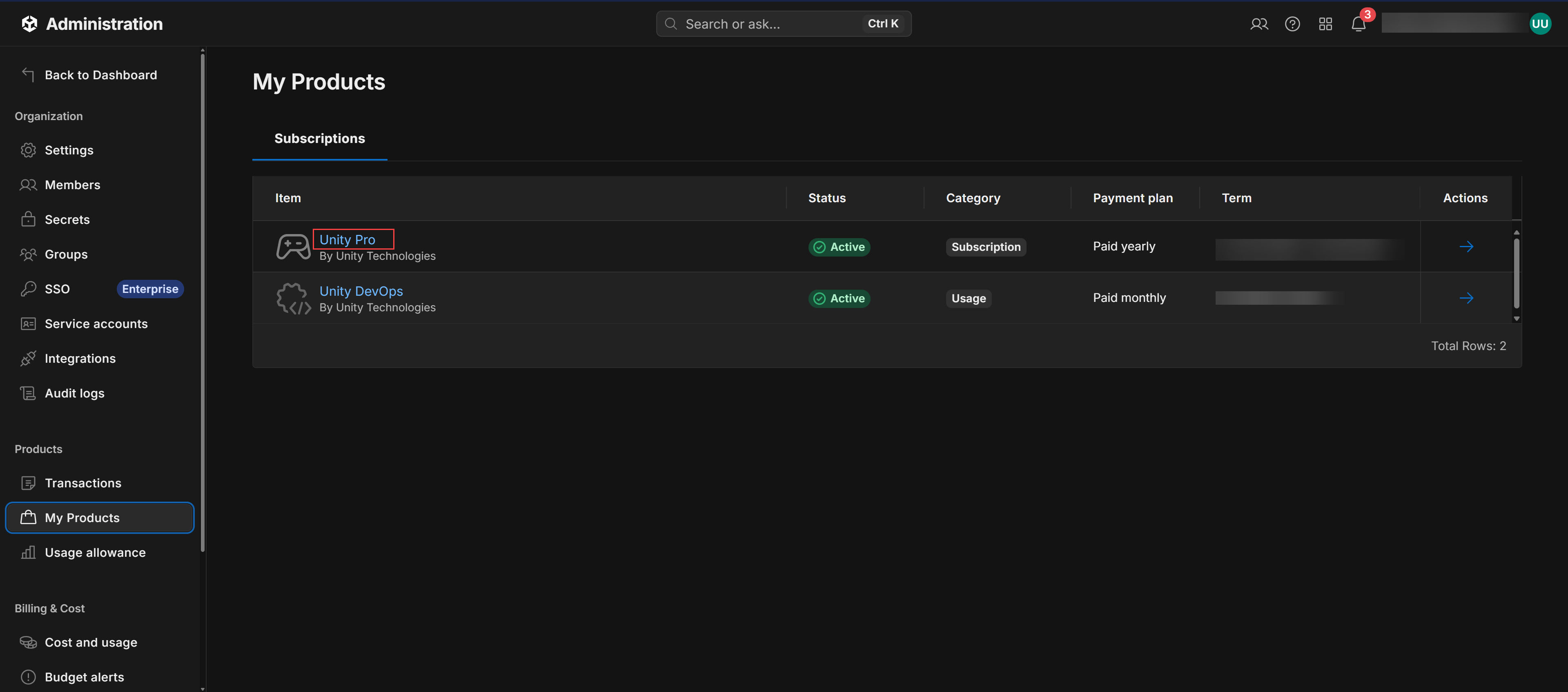
Task: Click the Subscription category chip
Action: tap(985, 247)
